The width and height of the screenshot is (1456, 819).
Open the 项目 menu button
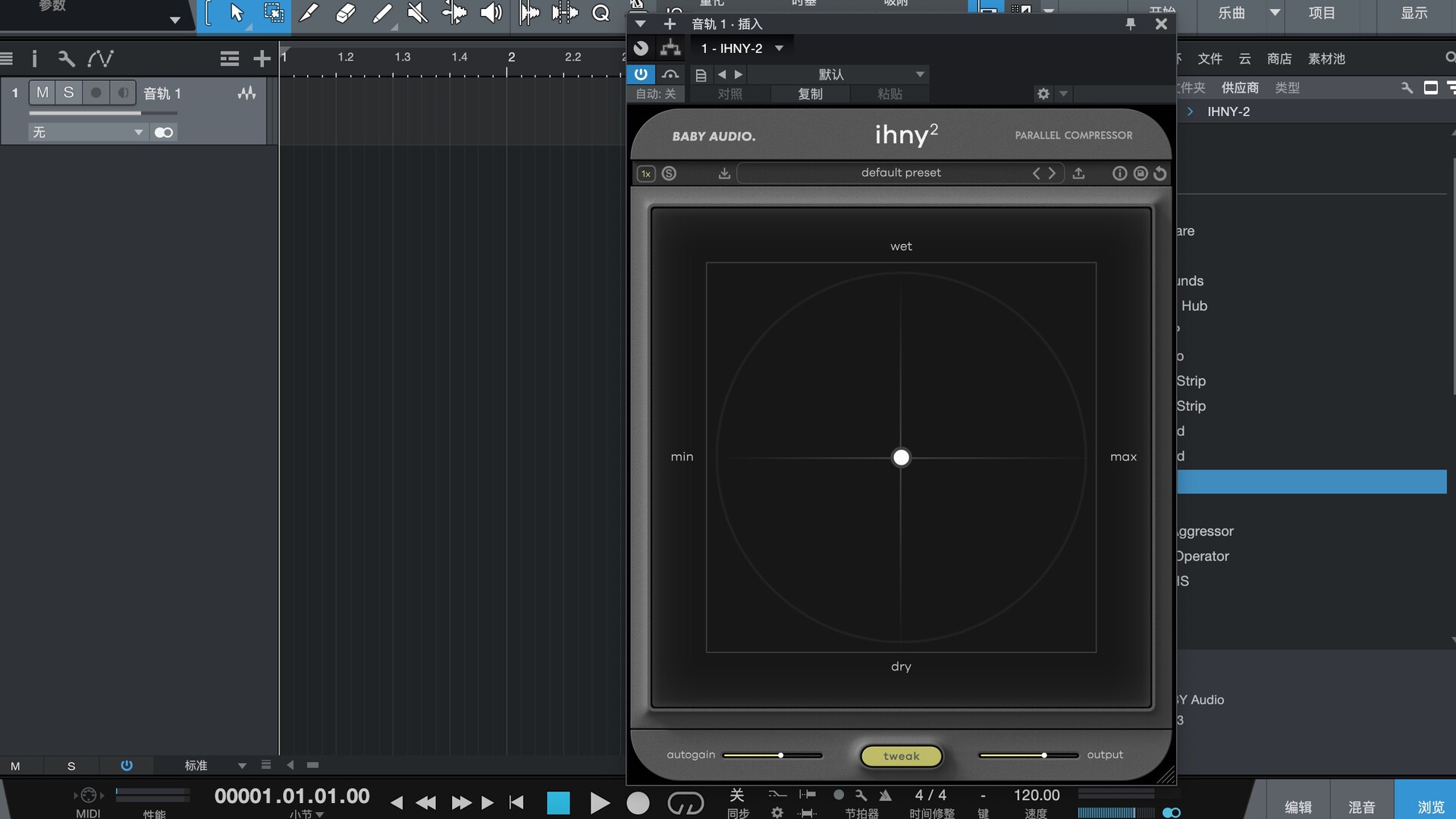point(1322,13)
